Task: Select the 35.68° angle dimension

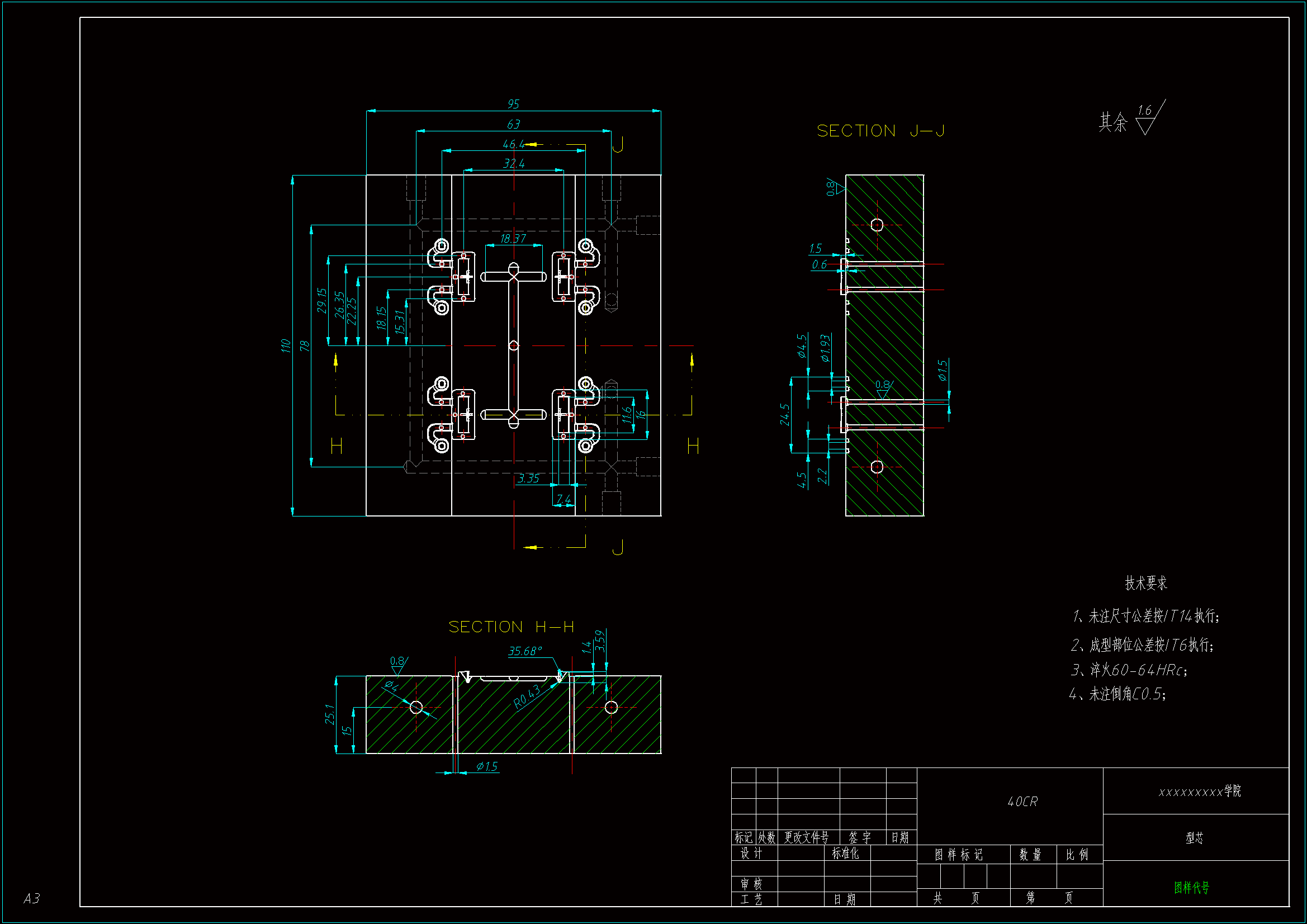Action: (525, 651)
